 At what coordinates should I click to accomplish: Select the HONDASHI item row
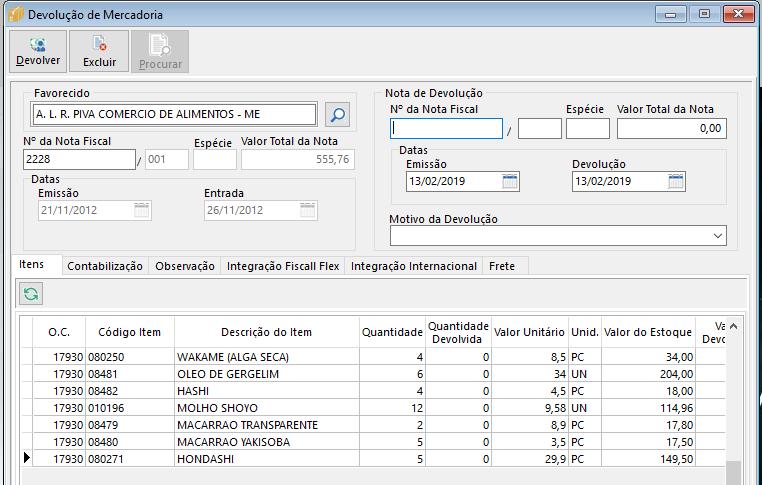(x=373, y=459)
